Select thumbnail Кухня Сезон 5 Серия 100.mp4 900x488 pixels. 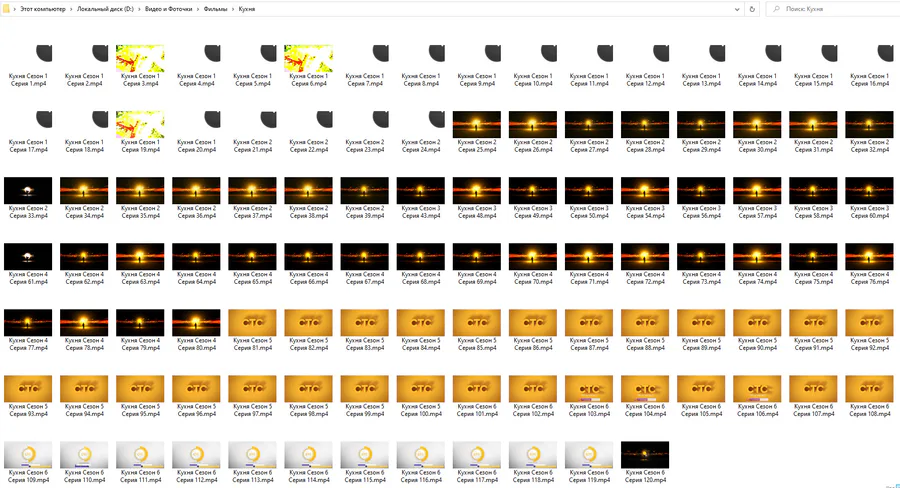(x=421, y=388)
